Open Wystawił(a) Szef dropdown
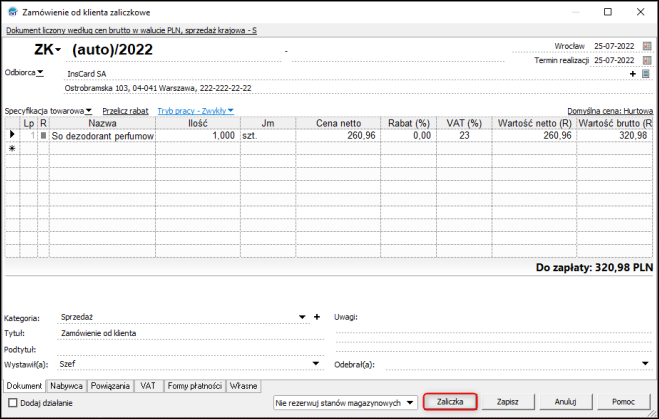 [316, 364]
